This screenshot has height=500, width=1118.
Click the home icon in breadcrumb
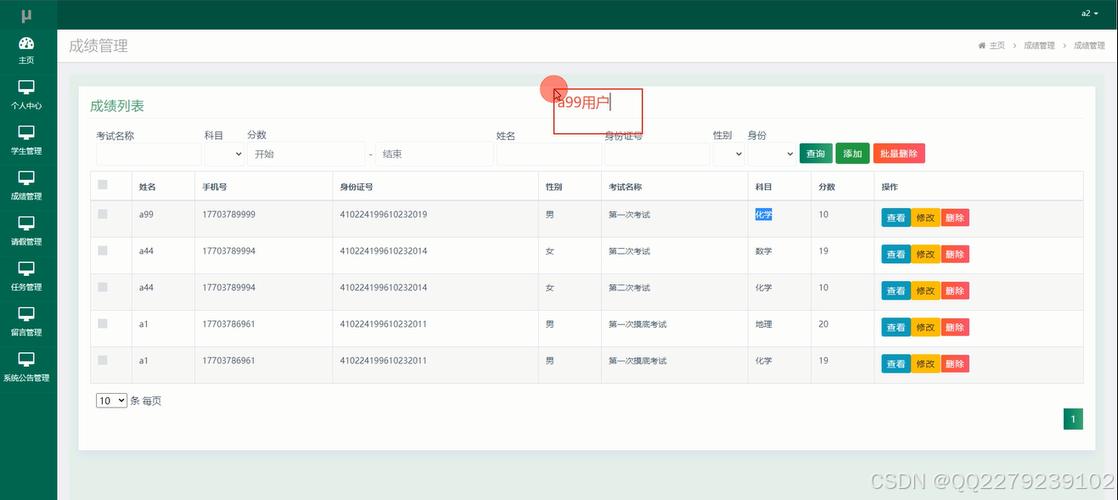(x=982, y=45)
